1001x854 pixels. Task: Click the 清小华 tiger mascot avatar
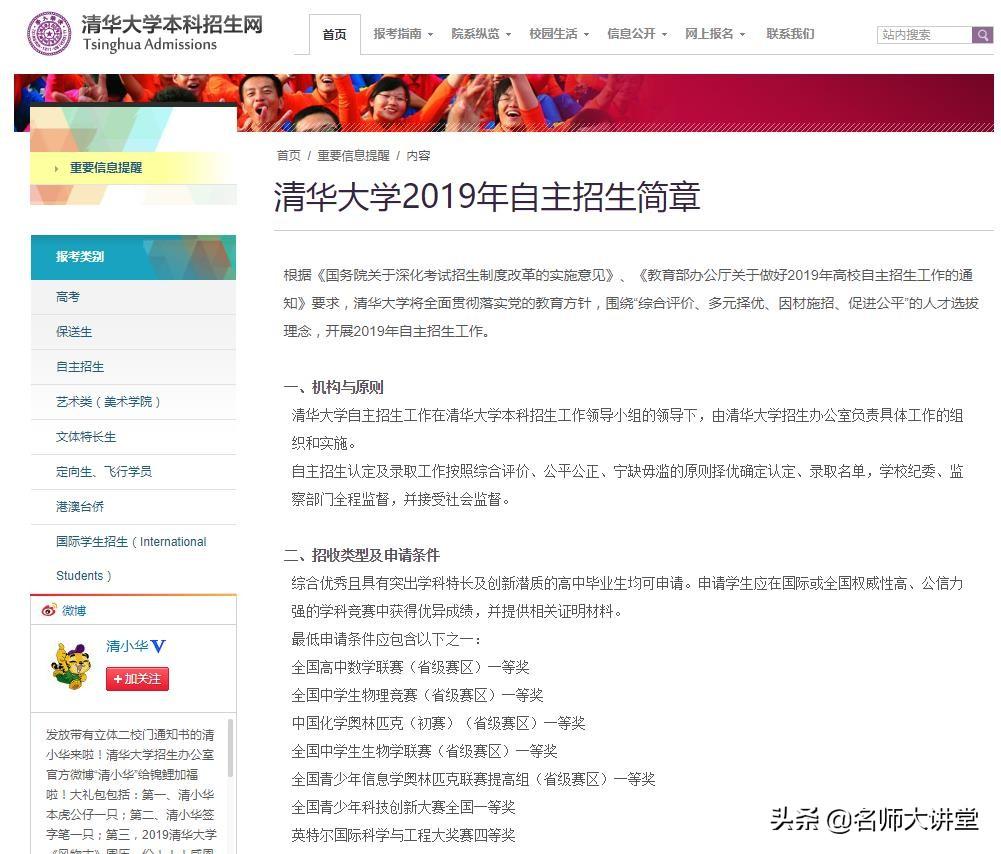[70, 666]
